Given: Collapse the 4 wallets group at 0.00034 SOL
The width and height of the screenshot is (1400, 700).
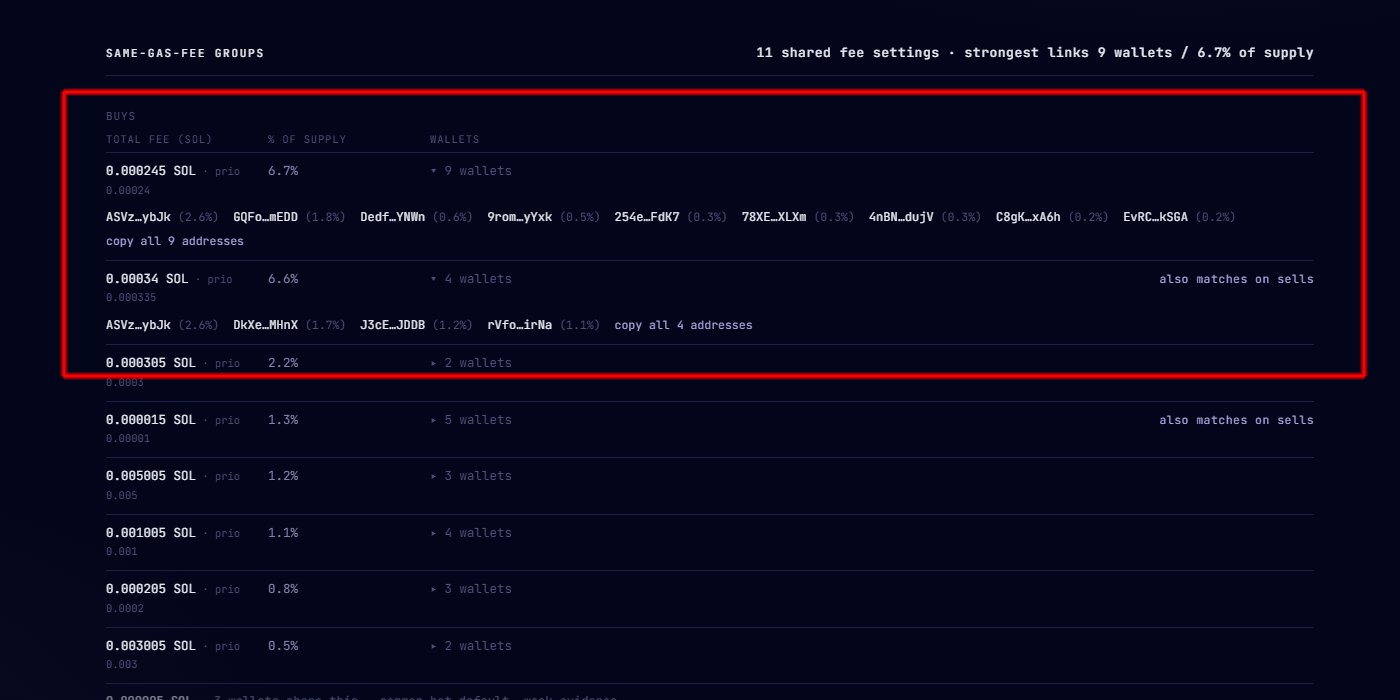Looking at the screenshot, I should (470, 279).
